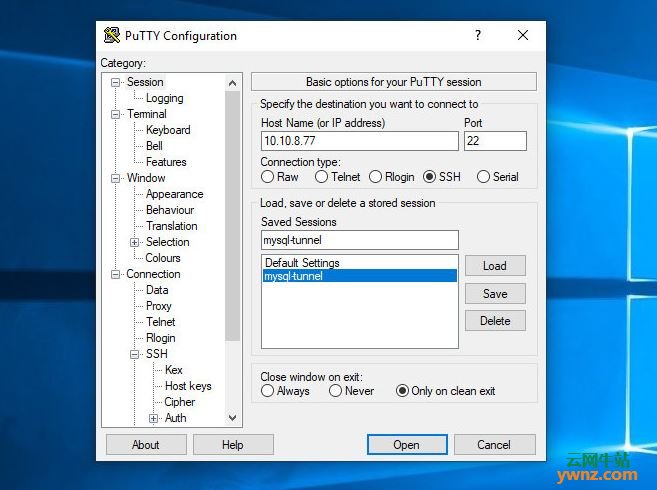Collapse the Session tree node
This screenshot has width=657, height=490.
pos(115,83)
